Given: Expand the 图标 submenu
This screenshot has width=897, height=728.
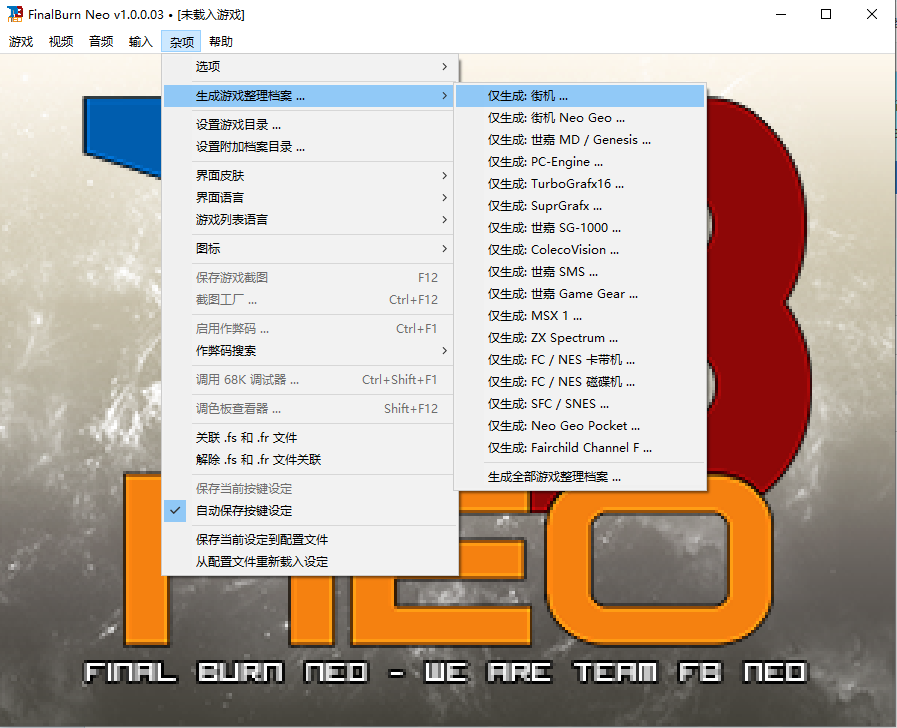Looking at the screenshot, I should [x=311, y=249].
